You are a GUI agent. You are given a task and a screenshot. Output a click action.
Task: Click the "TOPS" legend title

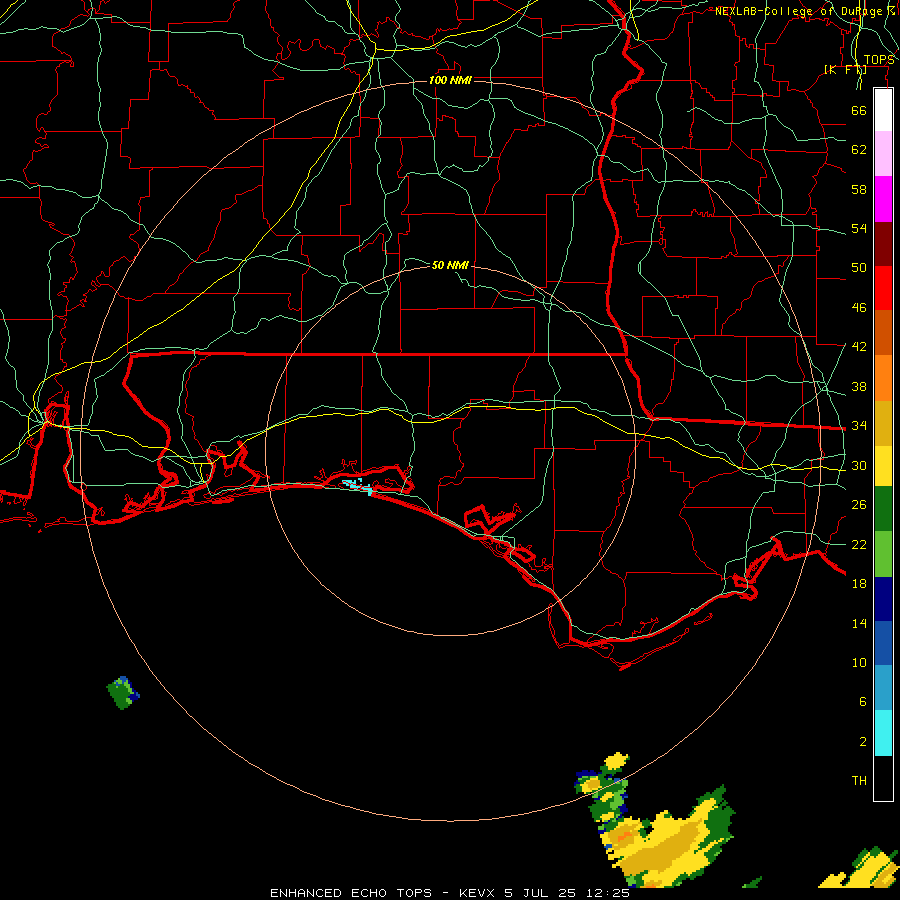879,60
